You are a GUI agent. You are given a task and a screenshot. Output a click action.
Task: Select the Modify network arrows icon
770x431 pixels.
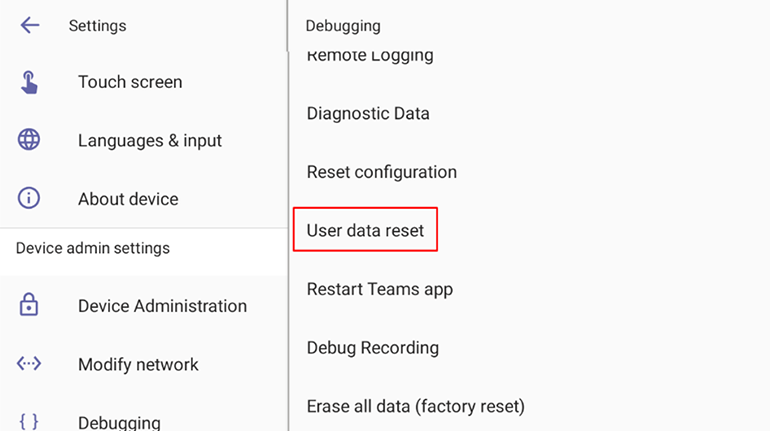click(29, 364)
